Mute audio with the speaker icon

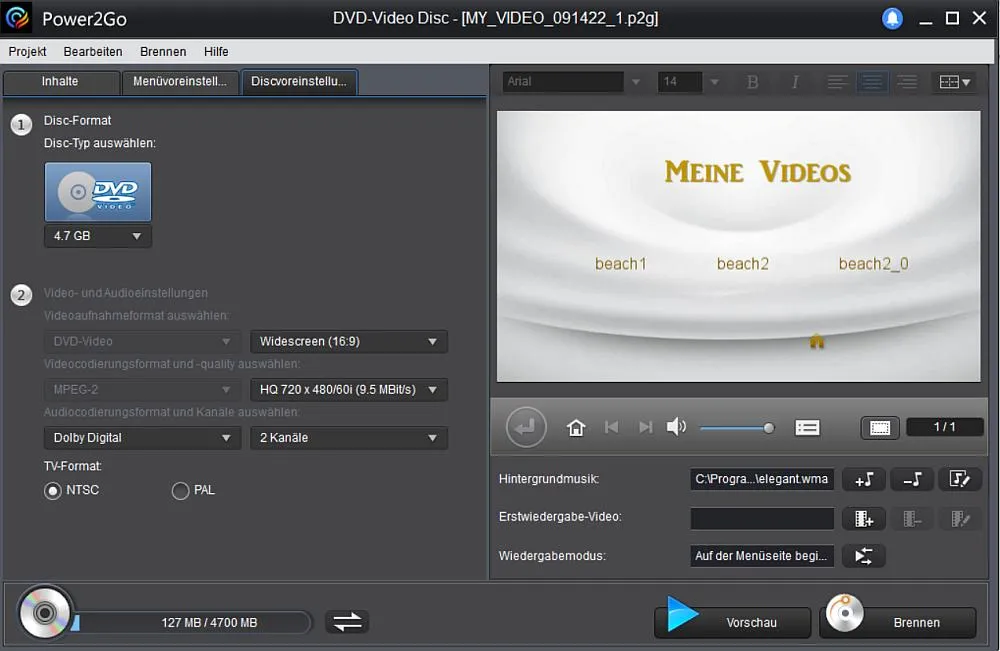[x=676, y=426]
